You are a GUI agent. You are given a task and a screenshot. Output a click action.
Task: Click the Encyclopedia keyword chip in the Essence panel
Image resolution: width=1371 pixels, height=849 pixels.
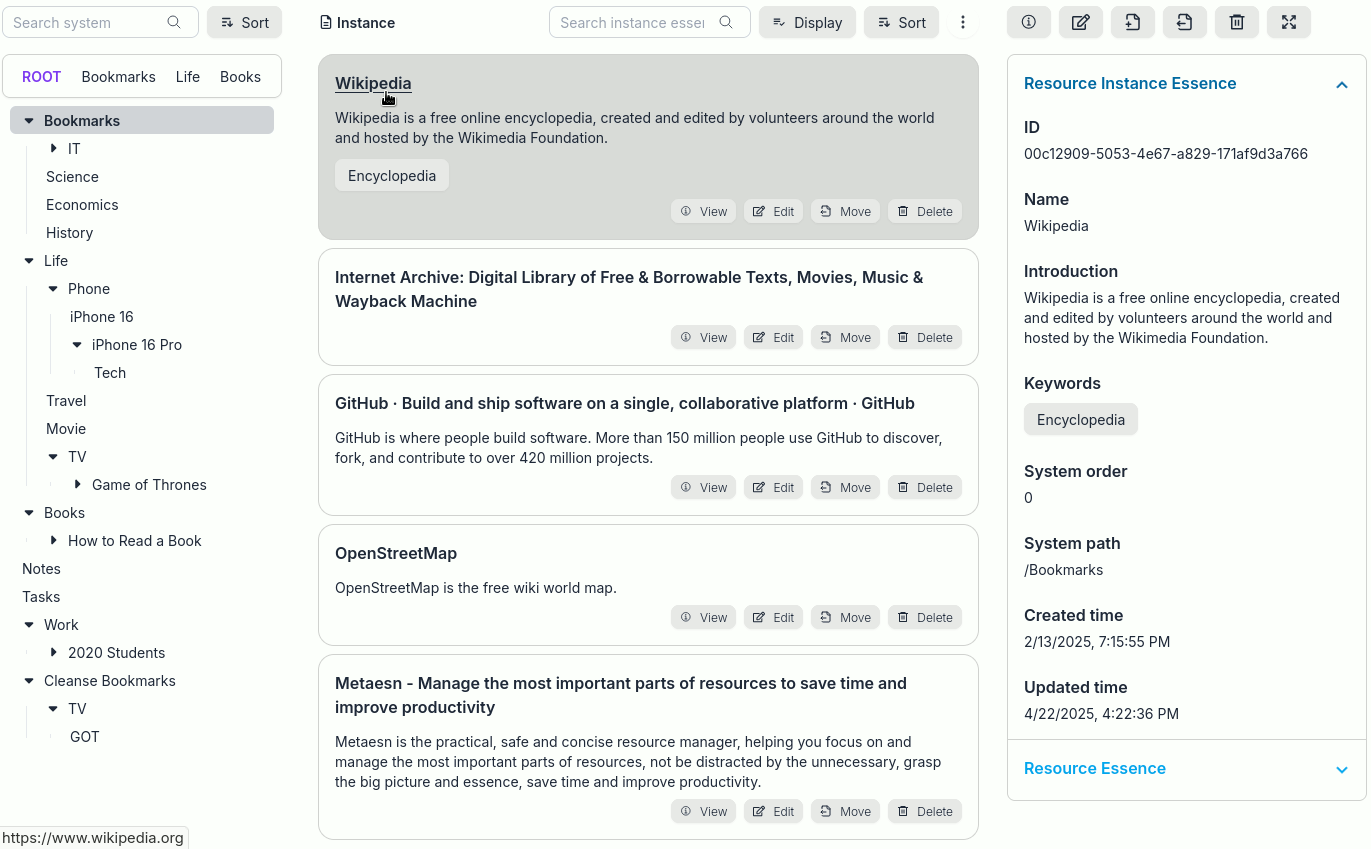pyautogui.click(x=1081, y=419)
